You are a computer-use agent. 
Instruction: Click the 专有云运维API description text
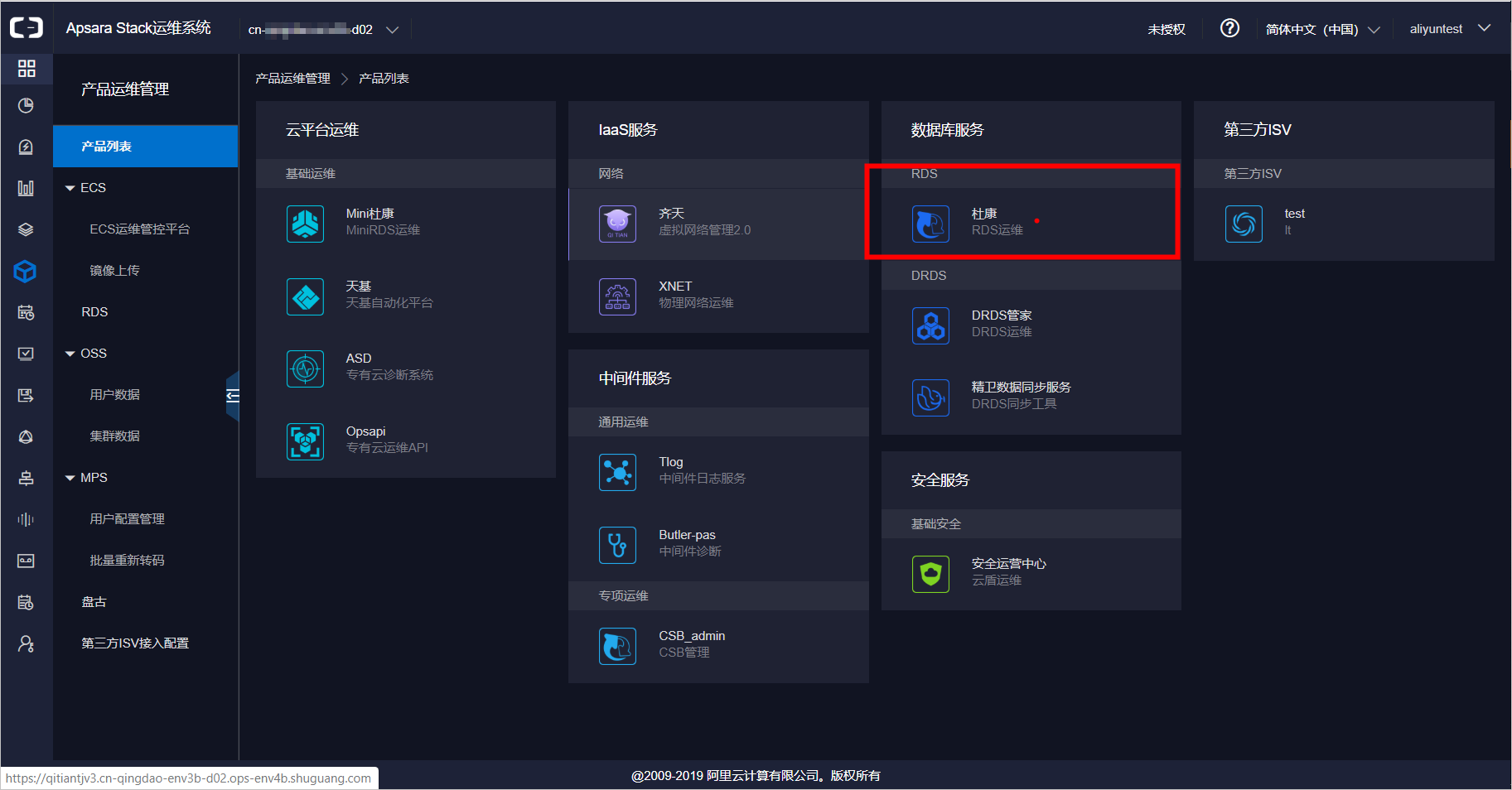coord(387,448)
